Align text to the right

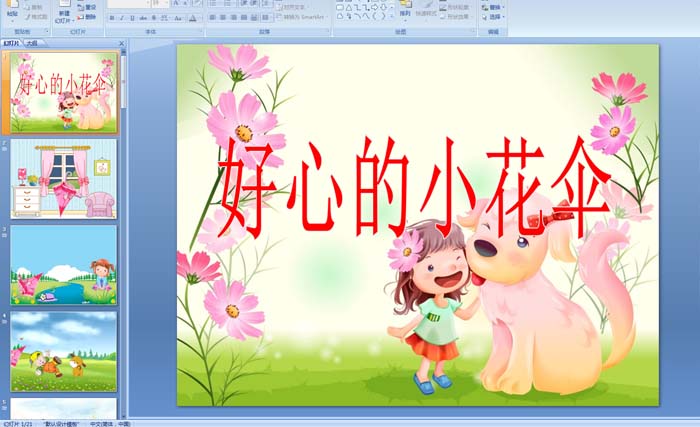233,17
